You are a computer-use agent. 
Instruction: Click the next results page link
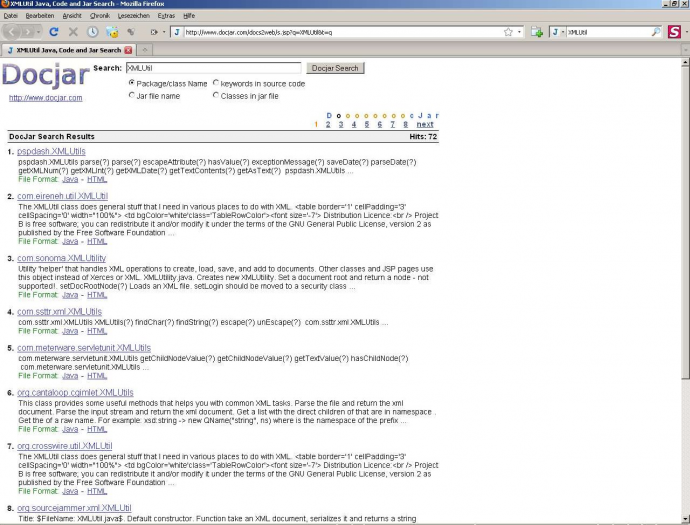(425, 125)
